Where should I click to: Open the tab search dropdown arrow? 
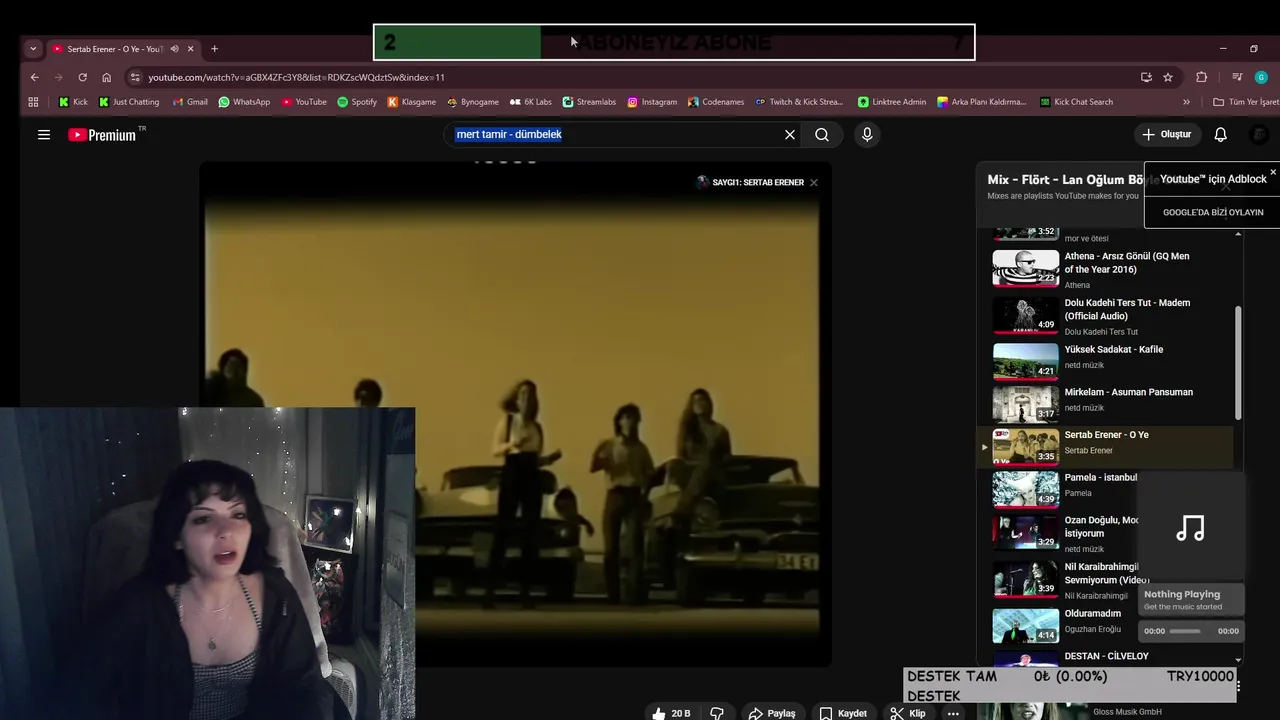(33, 48)
